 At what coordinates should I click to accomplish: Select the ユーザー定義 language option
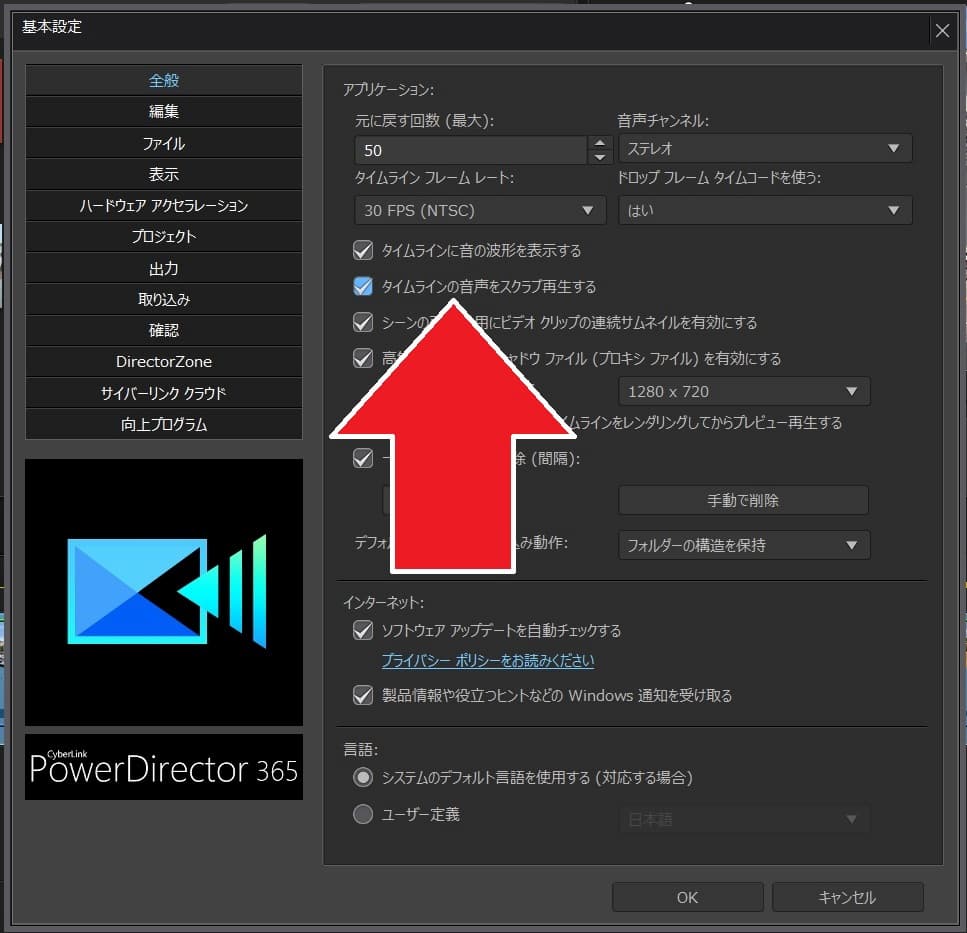(362, 814)
